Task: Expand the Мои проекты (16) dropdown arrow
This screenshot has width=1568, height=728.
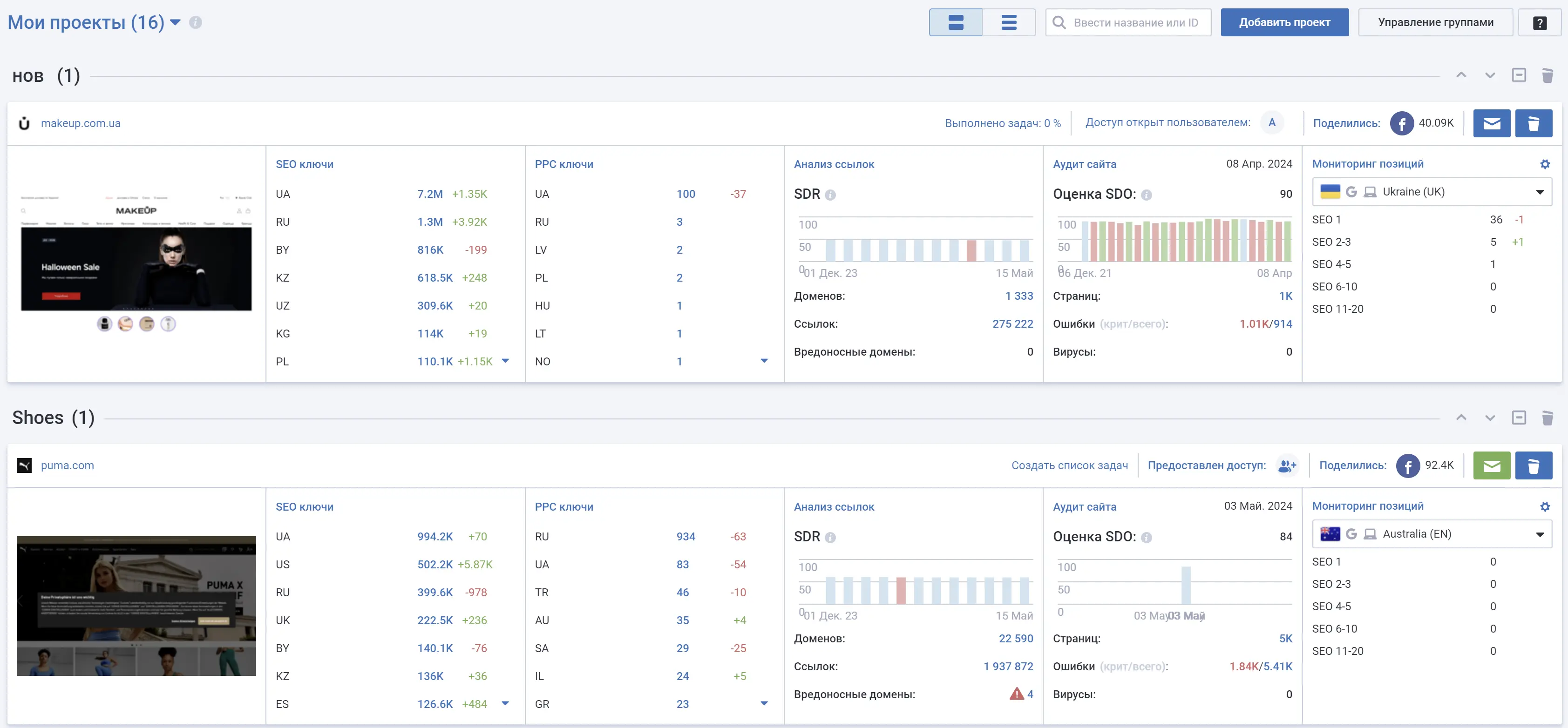Action: tap(175, 22)
